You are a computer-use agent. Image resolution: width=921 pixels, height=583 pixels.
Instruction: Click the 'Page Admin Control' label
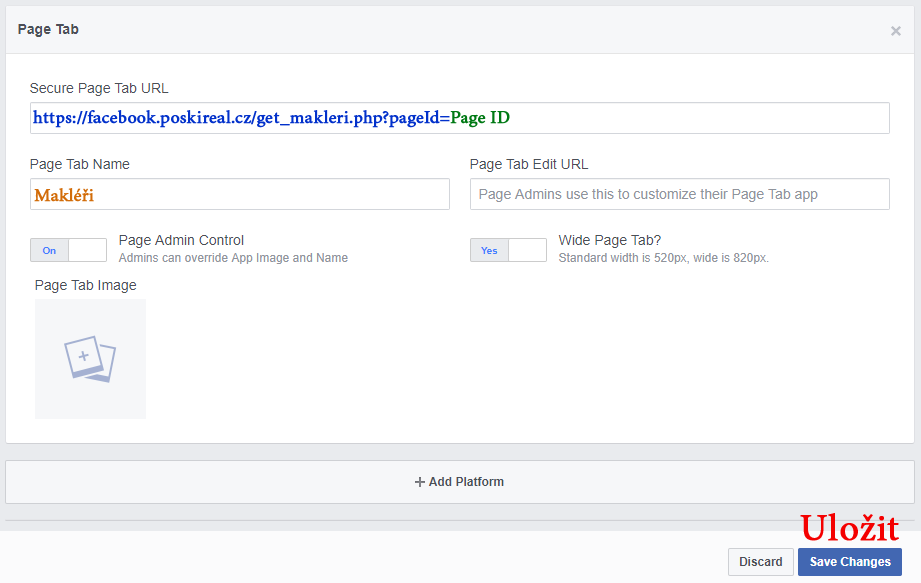coord(181,240)
